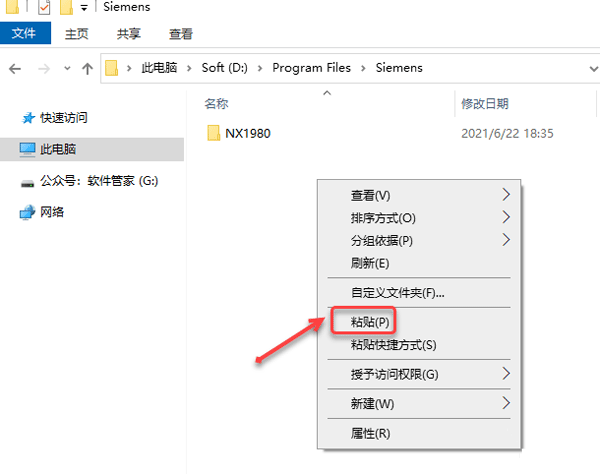Open the 新建(W) context submenu
The height and width of the screenshot is (474, 600).
[419, 403]
